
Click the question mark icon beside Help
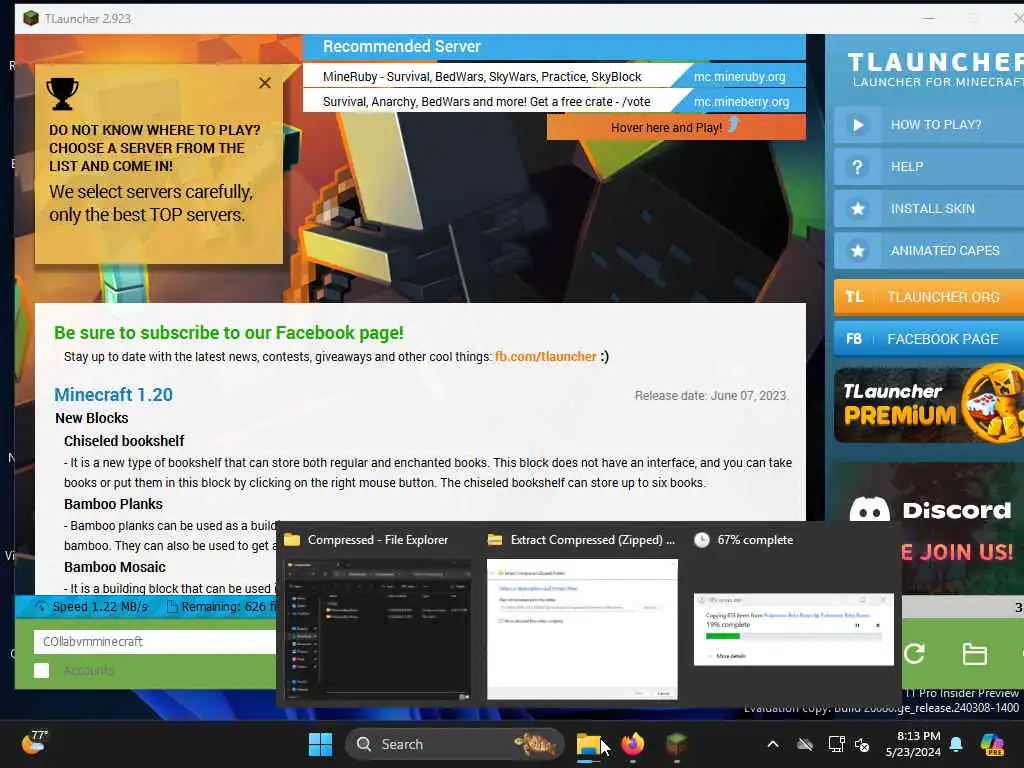tap(857, 167)
